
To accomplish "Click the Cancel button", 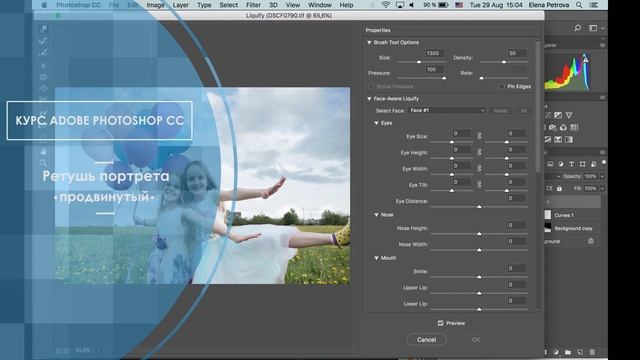I will 427,340.
